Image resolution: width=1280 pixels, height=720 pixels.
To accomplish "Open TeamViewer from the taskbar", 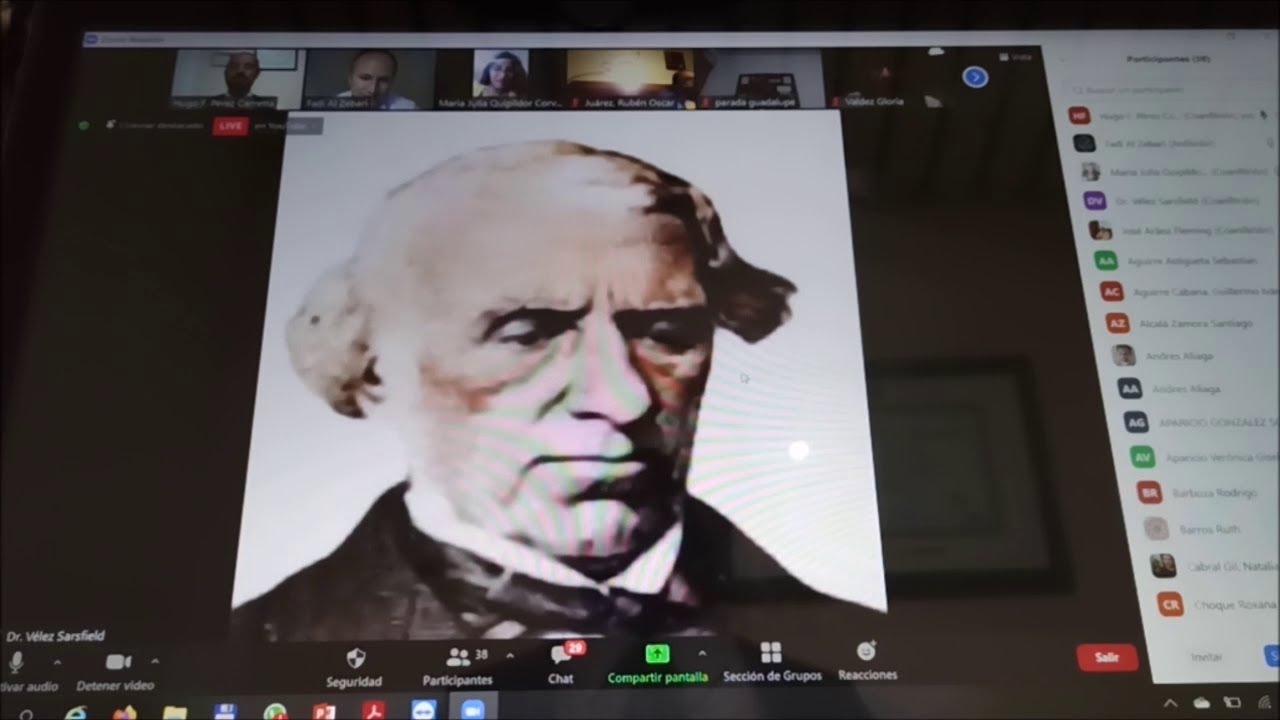I will [424, 710].
